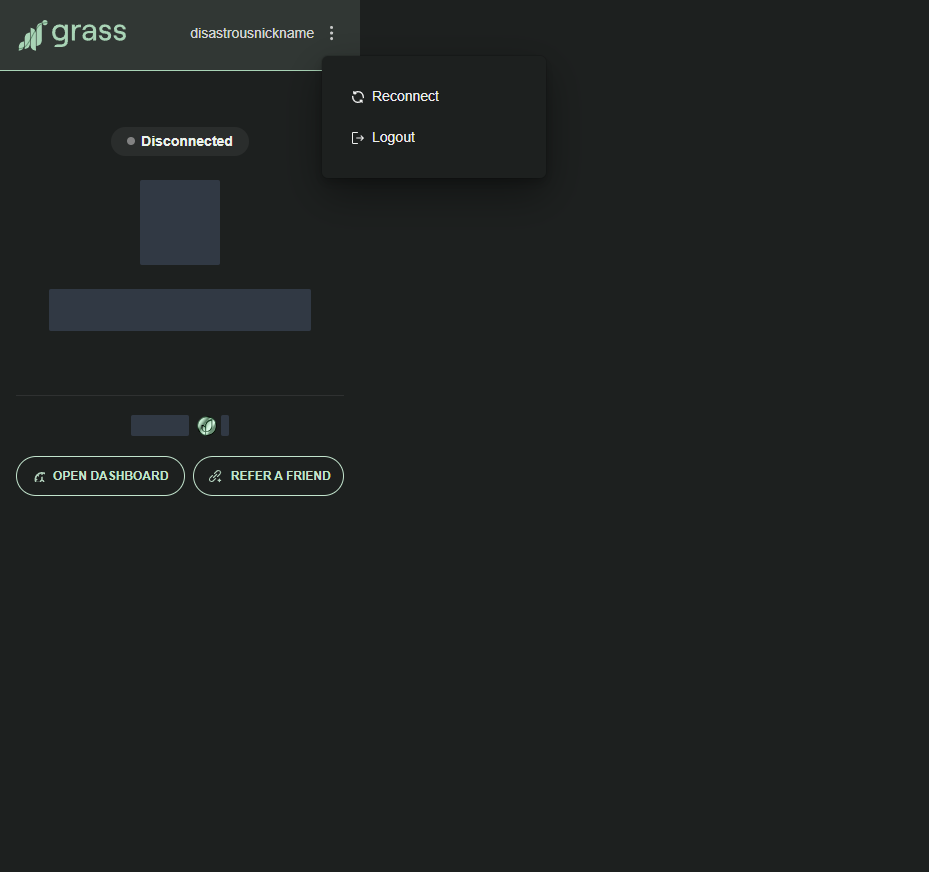The image size is (929, 872).
Task: Open the three-dot options menu
Action: tap(332, 33)
